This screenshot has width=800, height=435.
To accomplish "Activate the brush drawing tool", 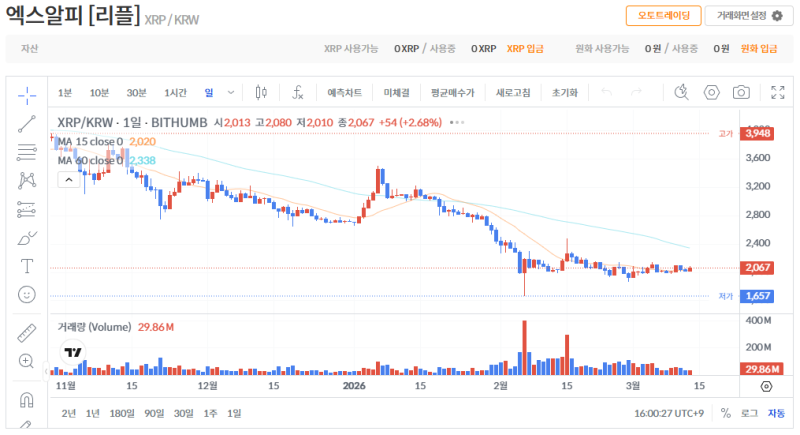I will 27,238.
